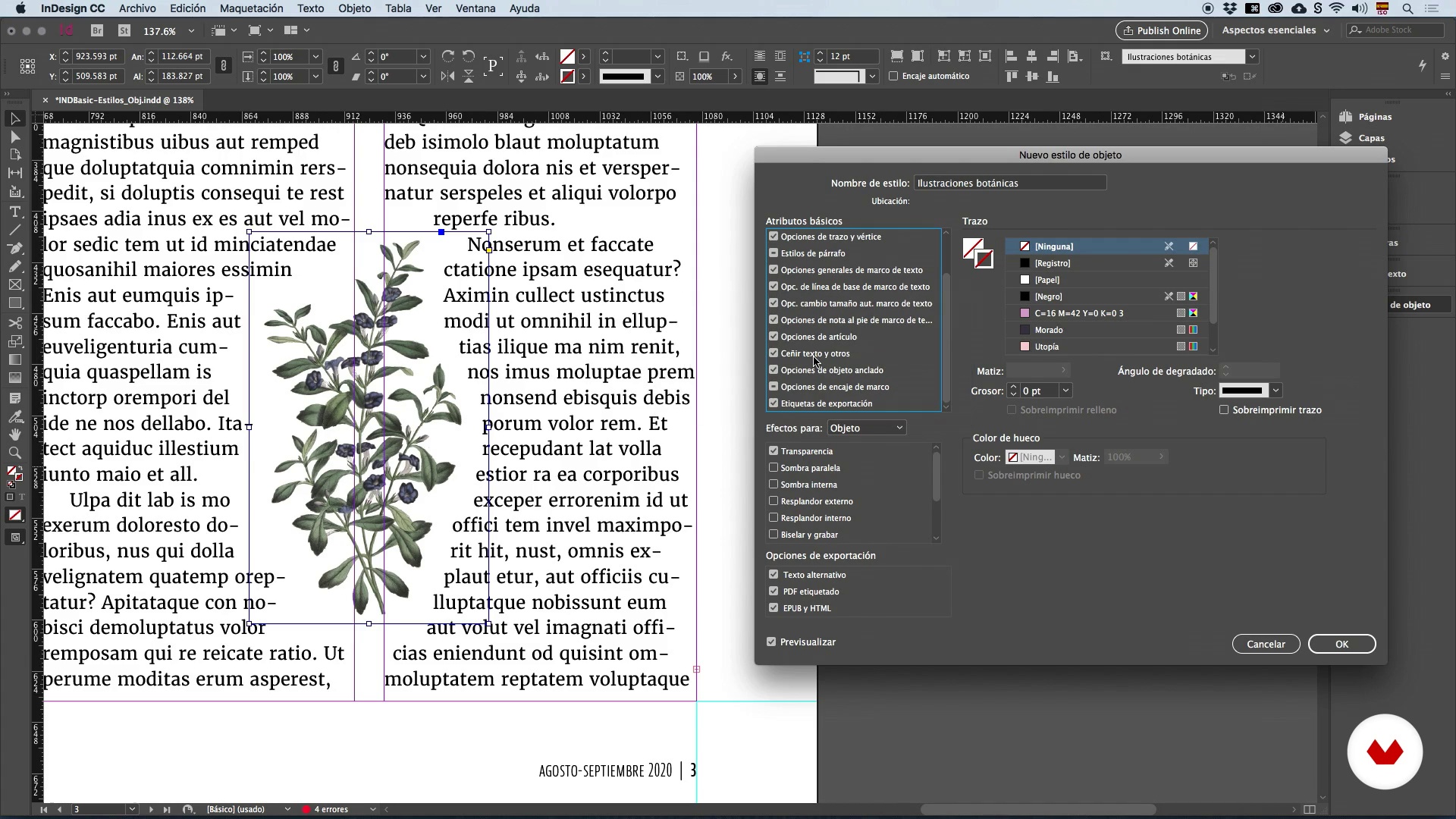Select the Zoom tool
This screenshot has width=1456, height=819.
click(x=14, y=453)
